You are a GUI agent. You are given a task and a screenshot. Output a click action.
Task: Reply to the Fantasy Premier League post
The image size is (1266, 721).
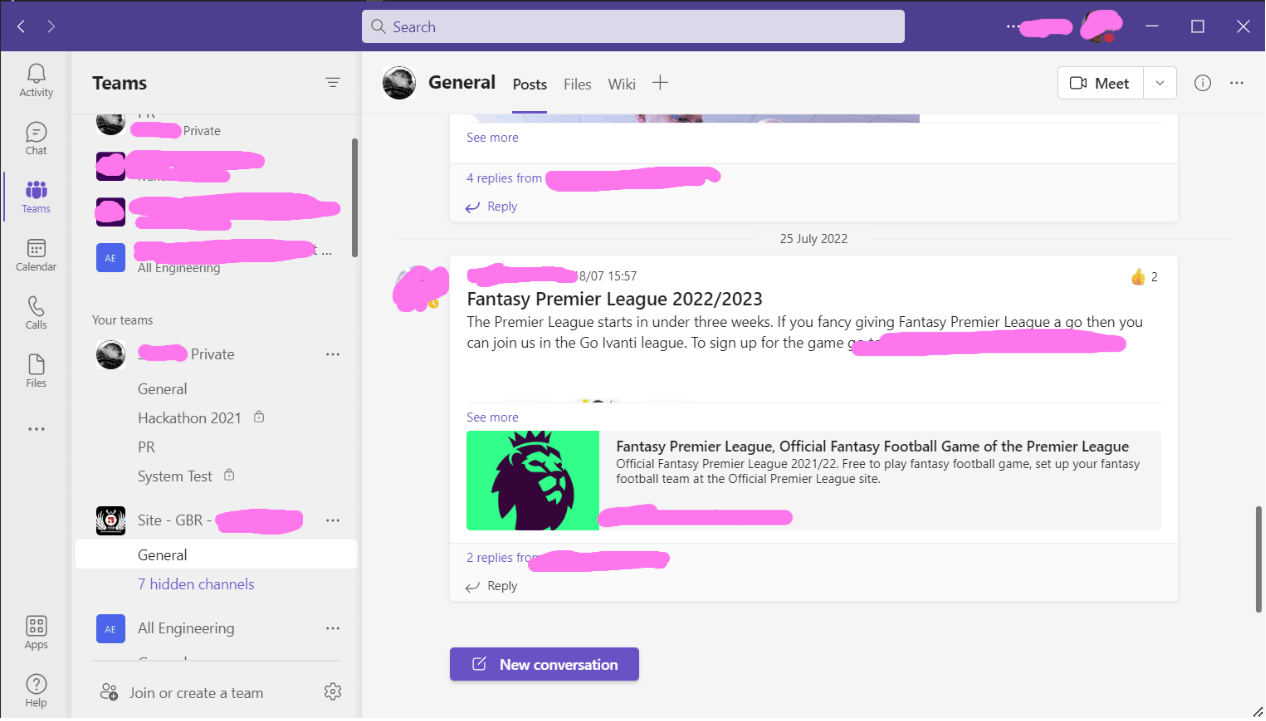point(491,586)
